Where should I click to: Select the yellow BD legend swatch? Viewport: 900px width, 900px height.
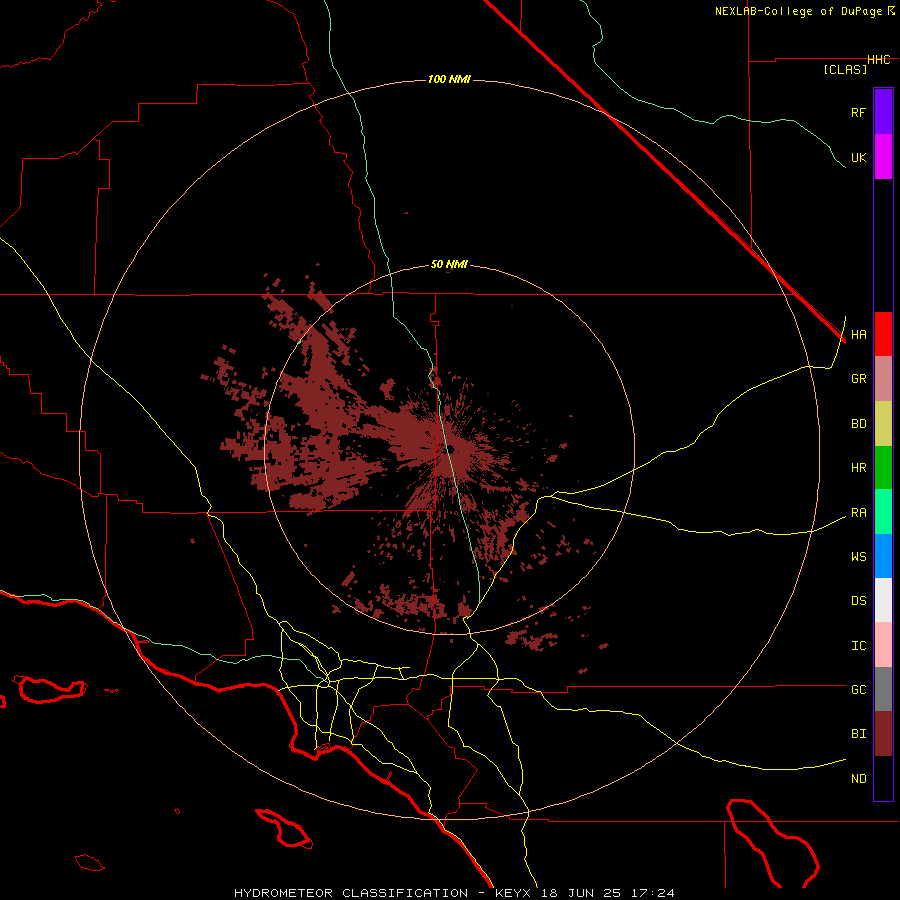[883, 424]
